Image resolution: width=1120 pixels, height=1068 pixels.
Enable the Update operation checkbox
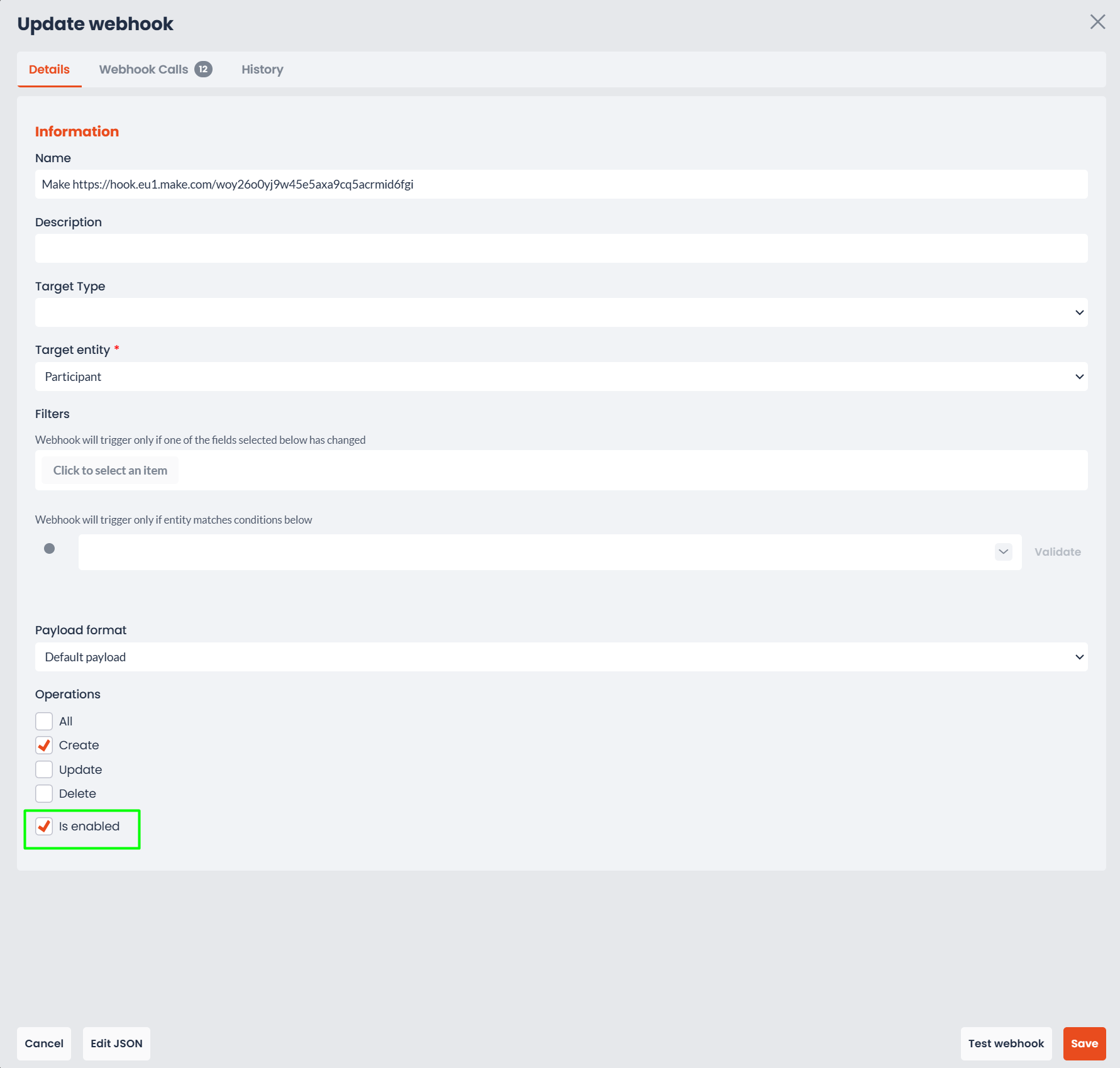click(44, 769)
